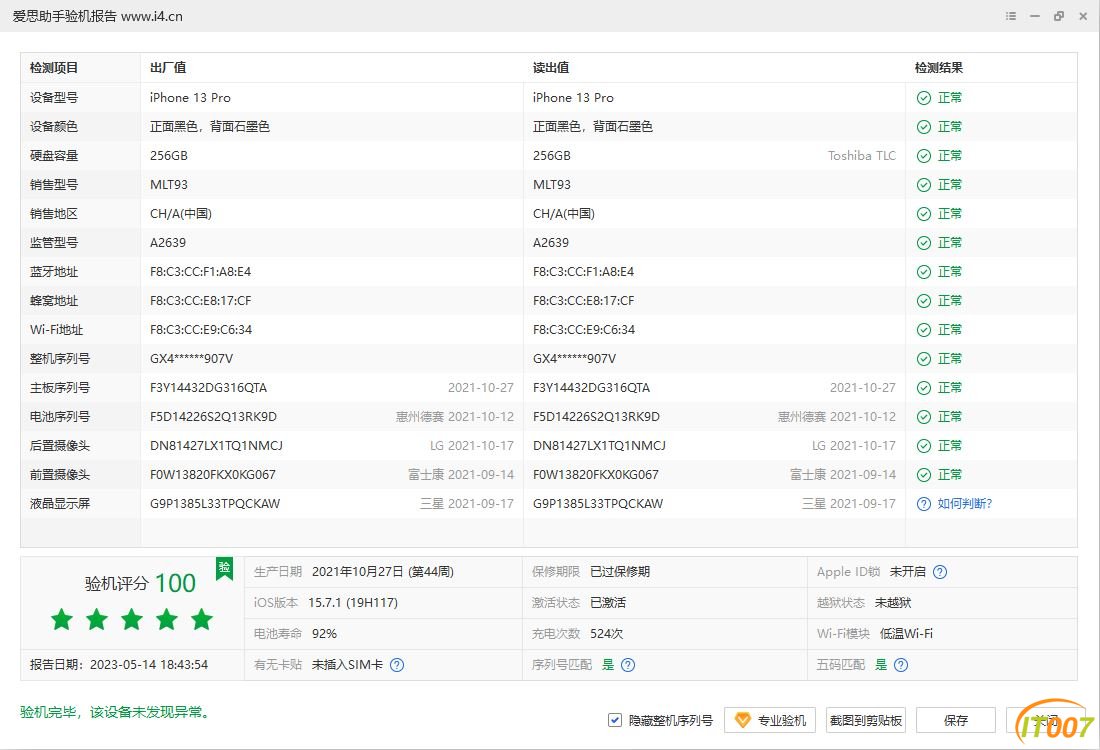Image resolution: width=1100 pixels, height=750 pixels.
Task: Click the 液晶显示屏 row label
Action: click(x=60, y=504)
